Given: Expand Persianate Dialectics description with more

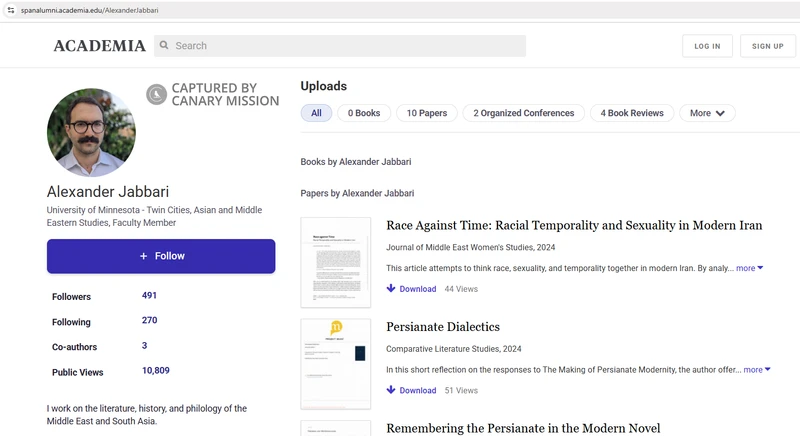Looking at the screenshot, I should click(x=756, y=369).
